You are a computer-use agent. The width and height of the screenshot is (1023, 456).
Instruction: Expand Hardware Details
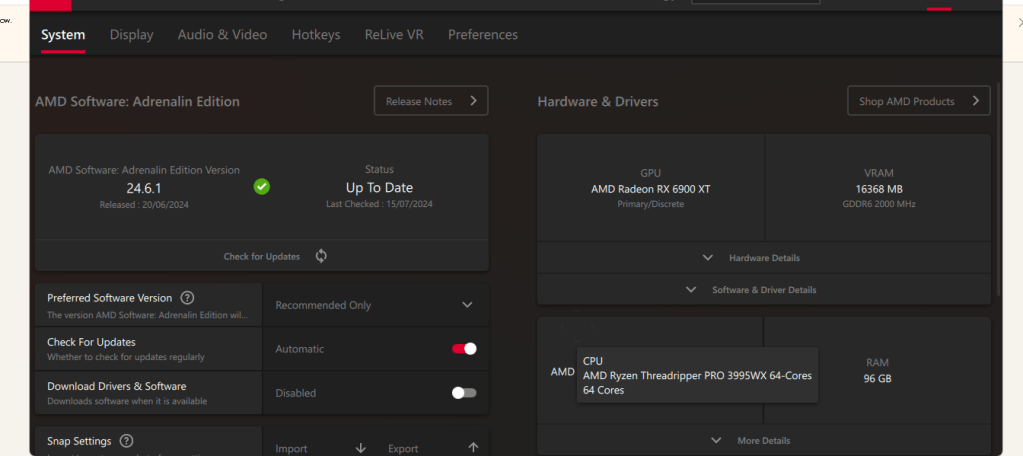(764, 258)
